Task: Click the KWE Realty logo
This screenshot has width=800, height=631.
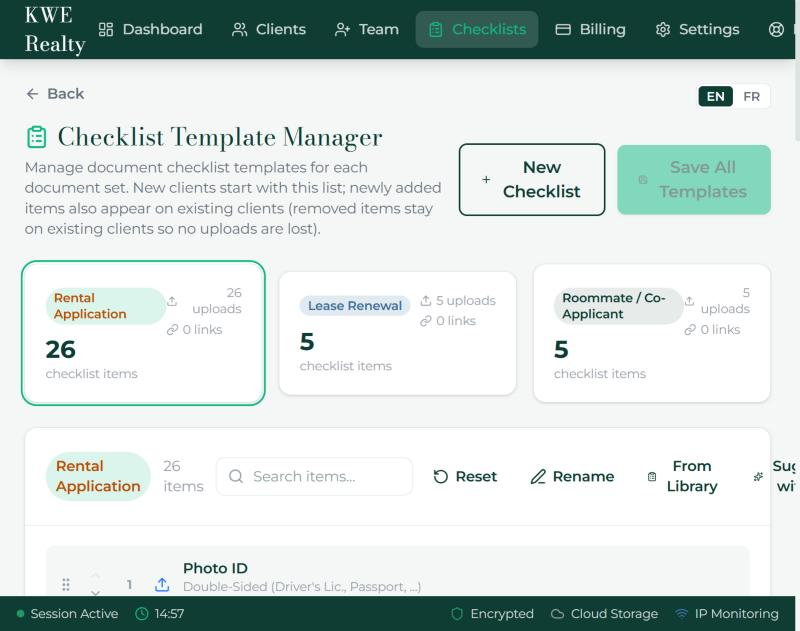Action: tap(54, 30)
